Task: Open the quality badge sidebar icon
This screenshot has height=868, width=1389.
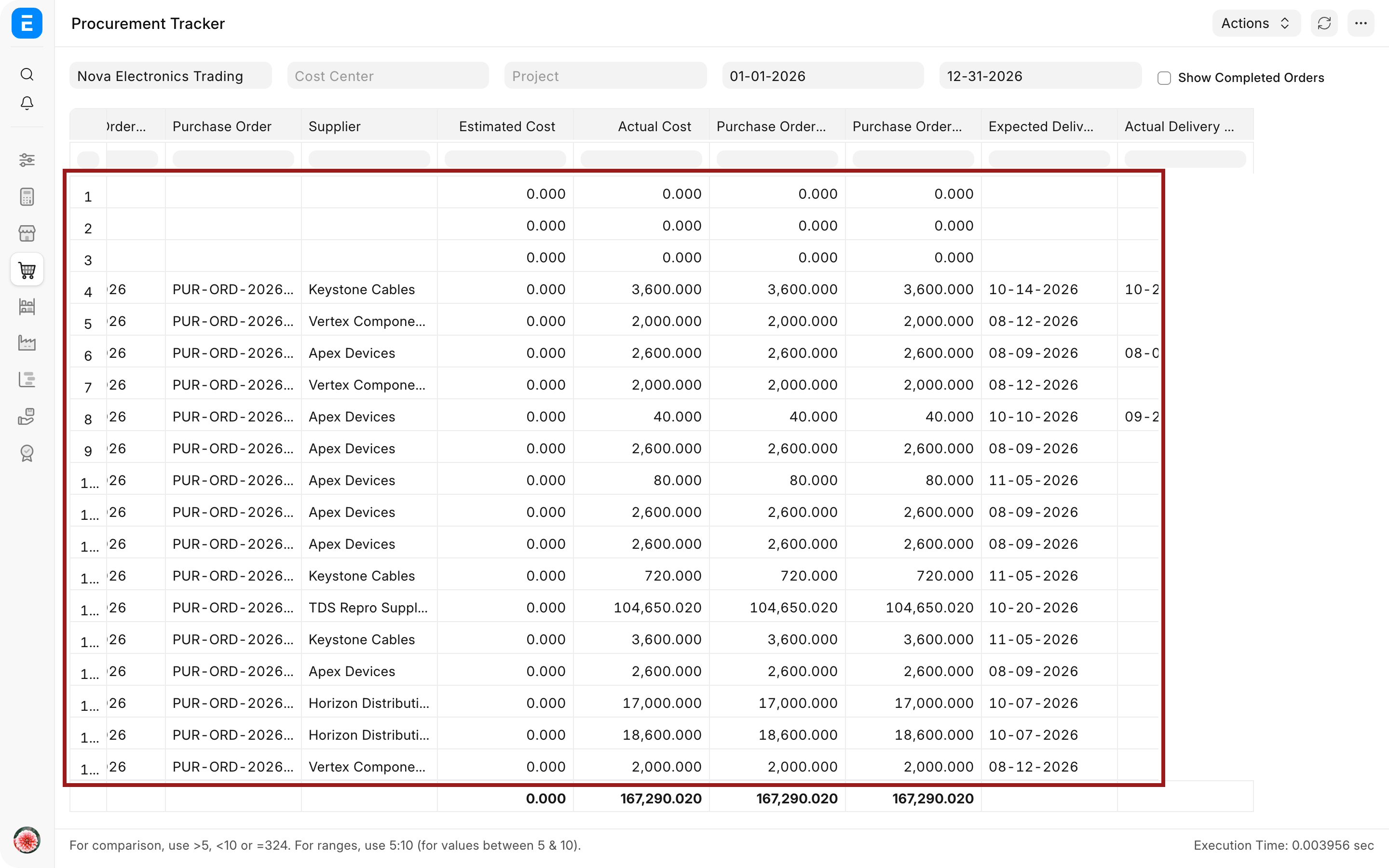Action: tap(27, 453)
